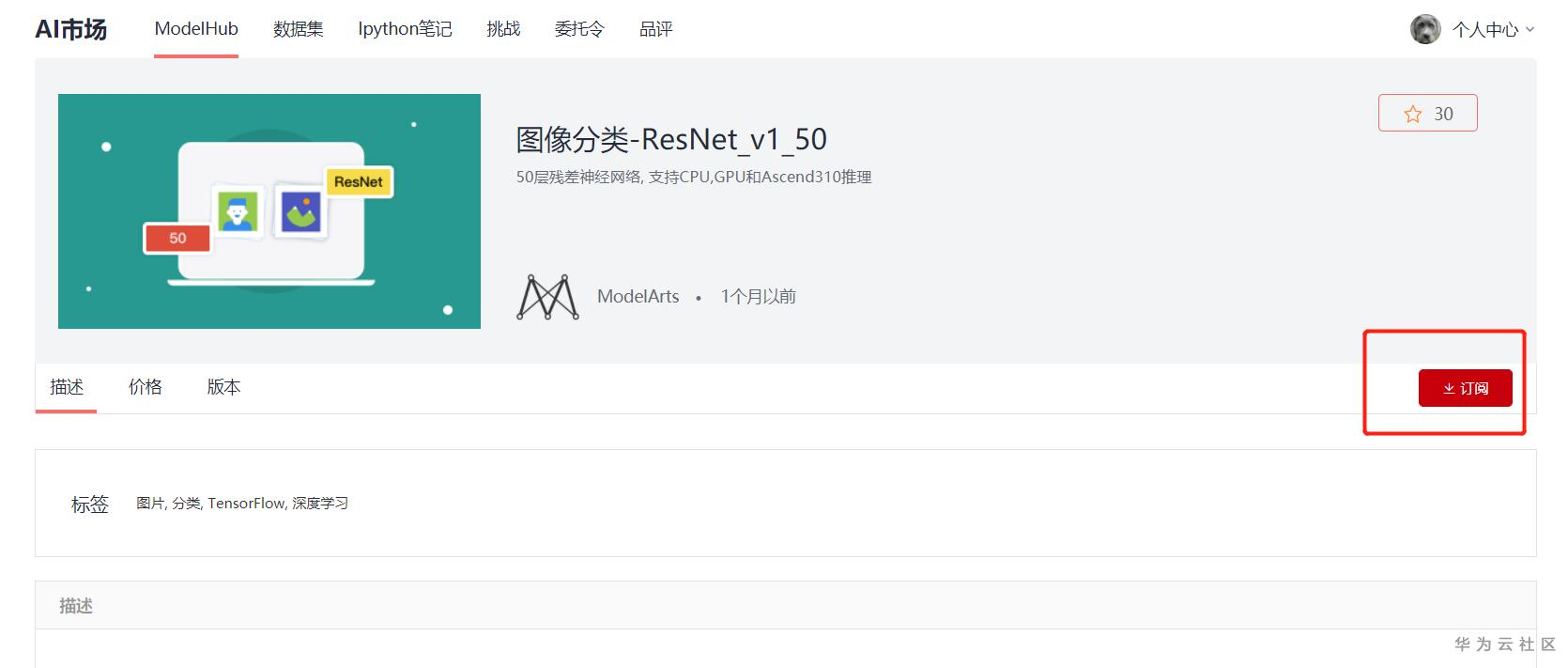
Task: Click the AI市场 logo
Action: 70,29
